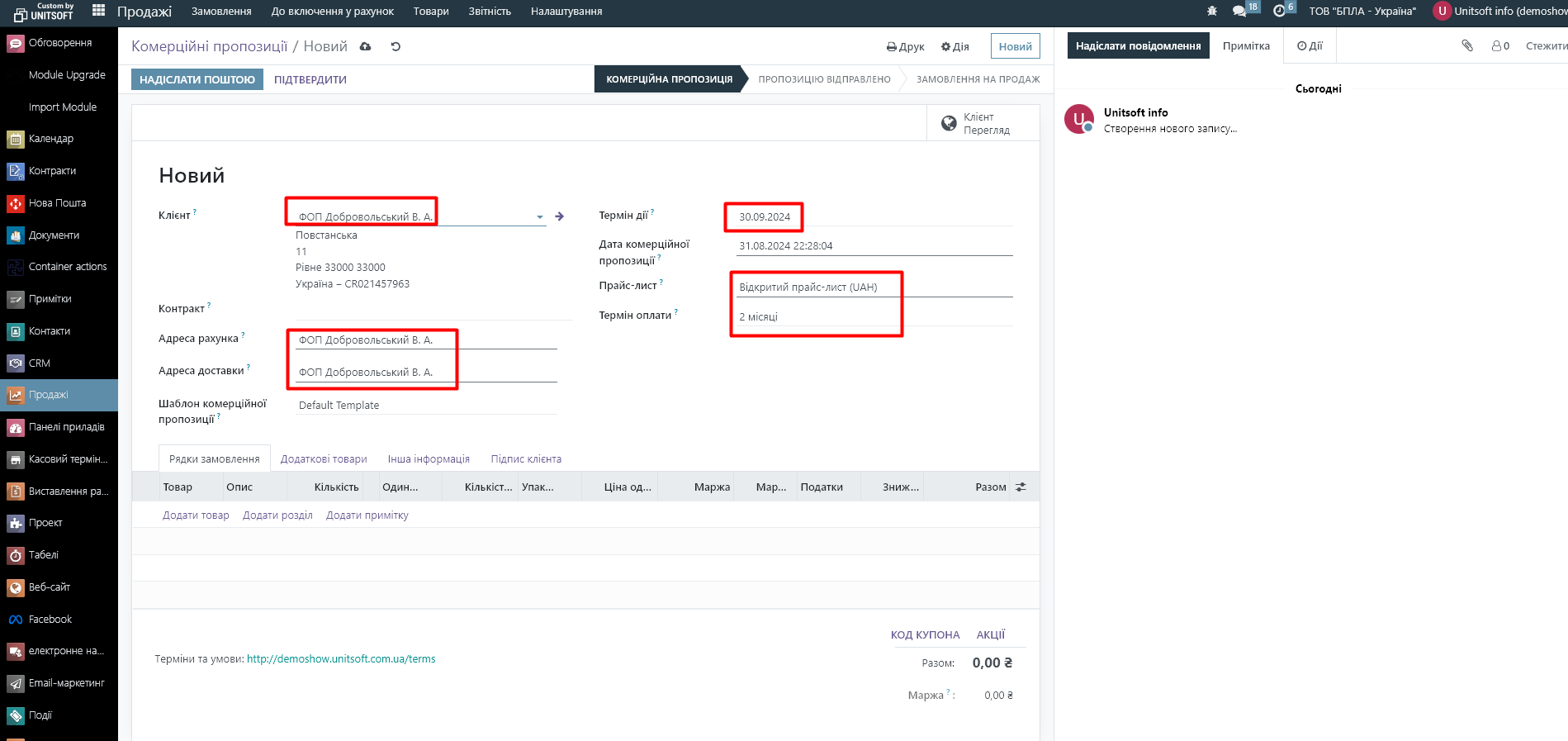
Task: Open client record via arrow icon
Action: (560, 216)
